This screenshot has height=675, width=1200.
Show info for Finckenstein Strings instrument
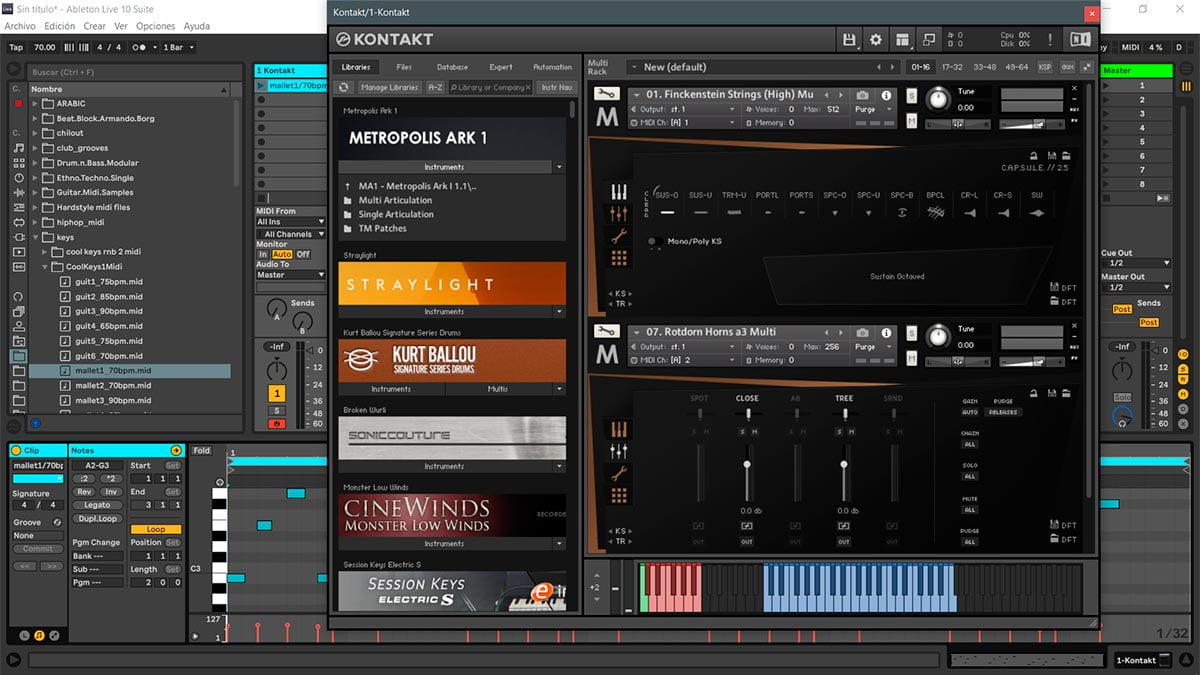pyautogui.click(x=886, y=95)
